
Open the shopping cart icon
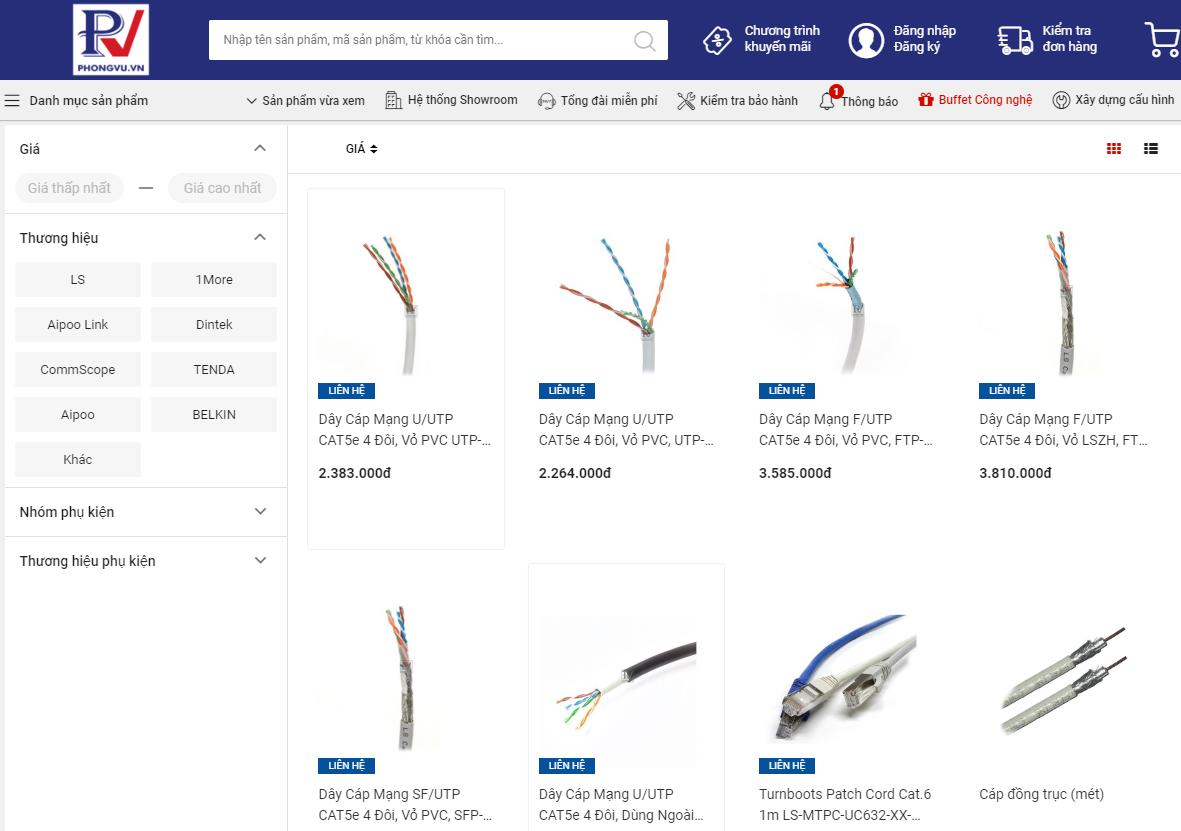(x=1163, y=39)
